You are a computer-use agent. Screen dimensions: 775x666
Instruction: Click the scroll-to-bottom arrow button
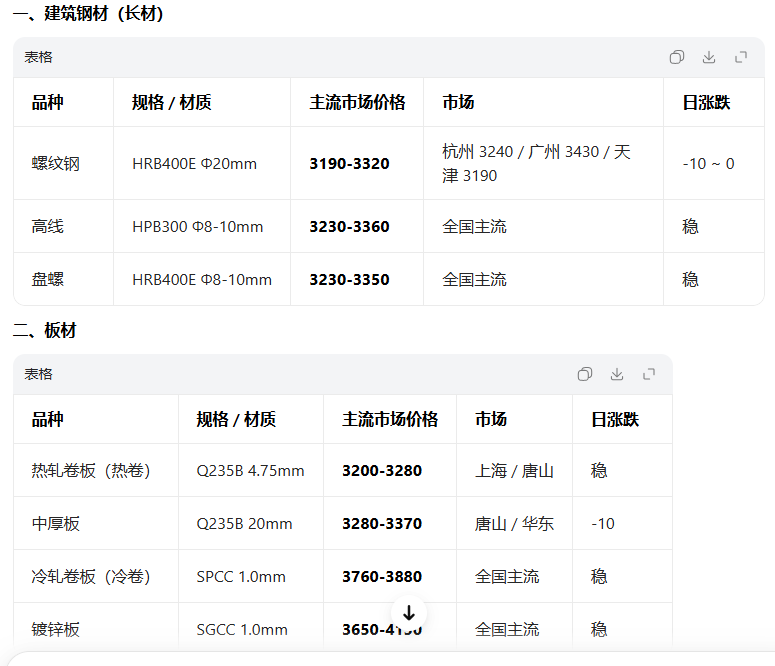pos(409,613)
